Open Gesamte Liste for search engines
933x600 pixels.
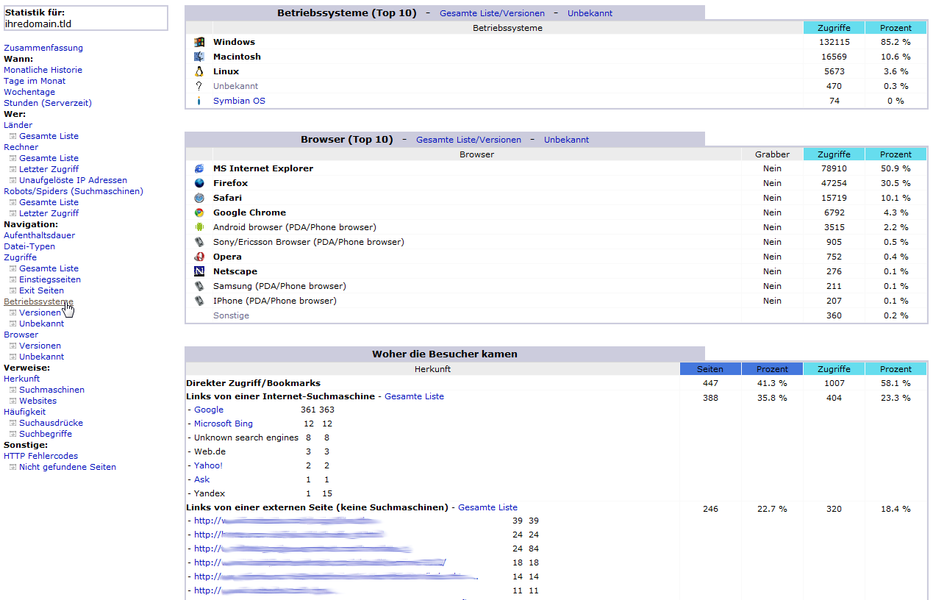[414, 396]
